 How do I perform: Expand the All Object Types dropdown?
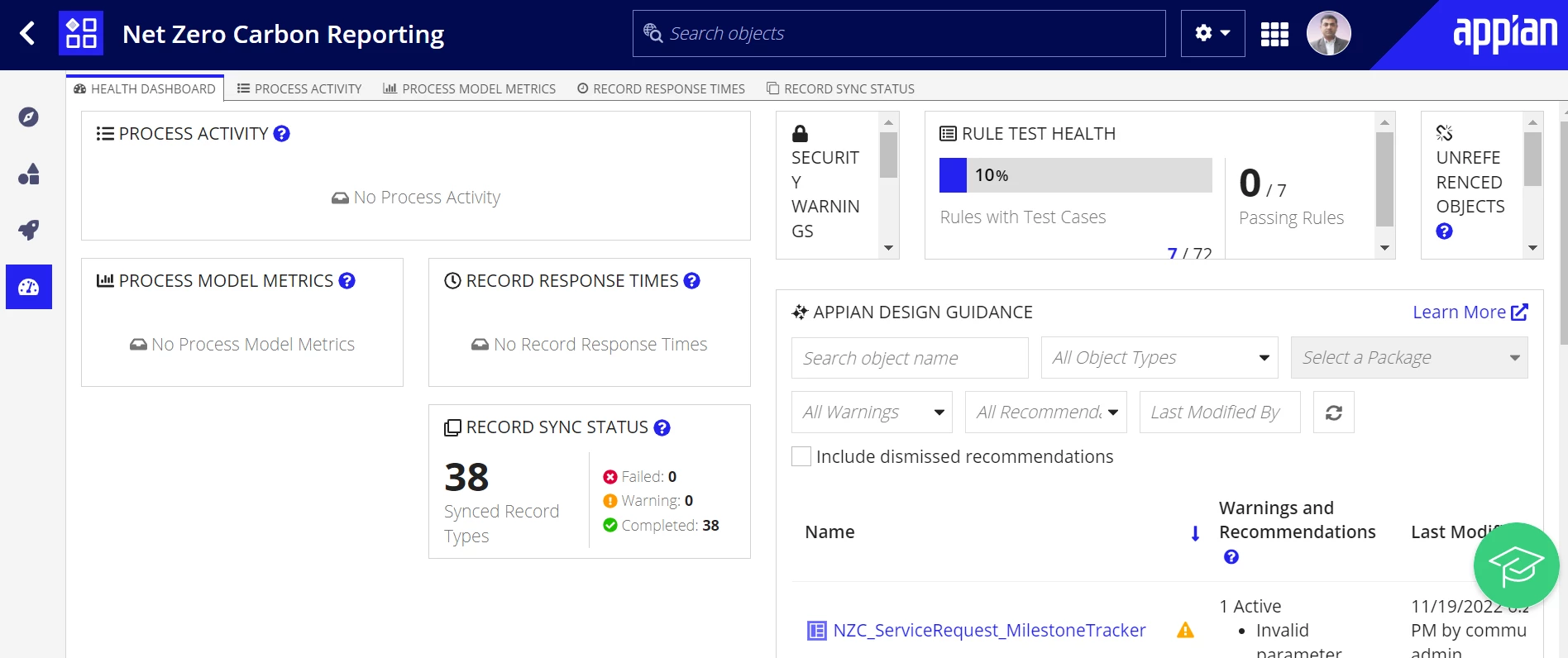pyautogui.click(x=1159, y=358)
